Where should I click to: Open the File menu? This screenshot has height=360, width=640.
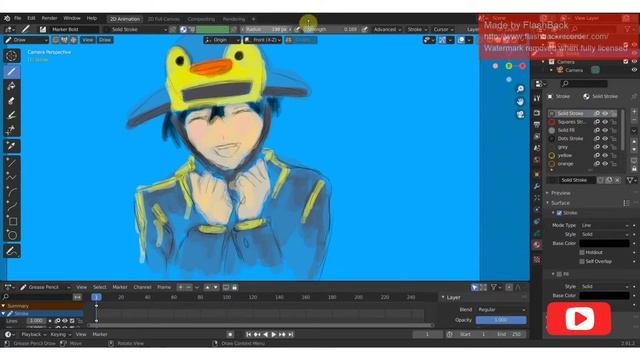click(18, 18)
